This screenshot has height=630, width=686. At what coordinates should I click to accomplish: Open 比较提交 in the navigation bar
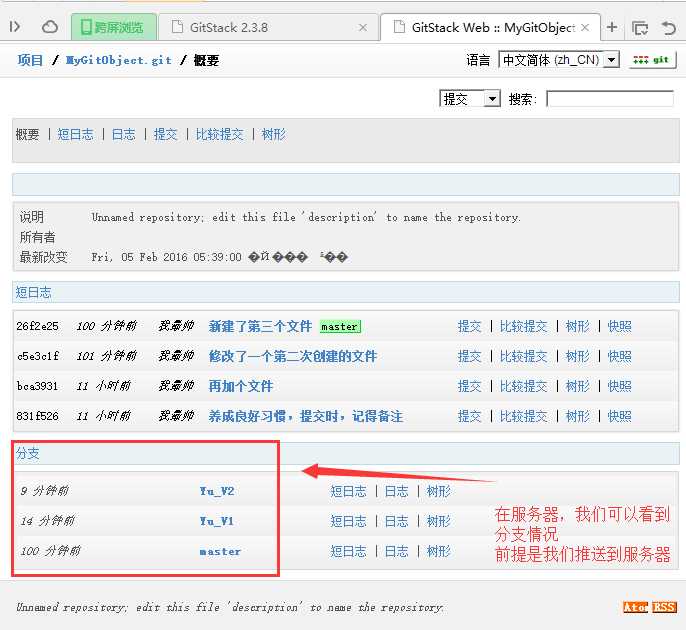pyautogui.click(x=220, y=134)
